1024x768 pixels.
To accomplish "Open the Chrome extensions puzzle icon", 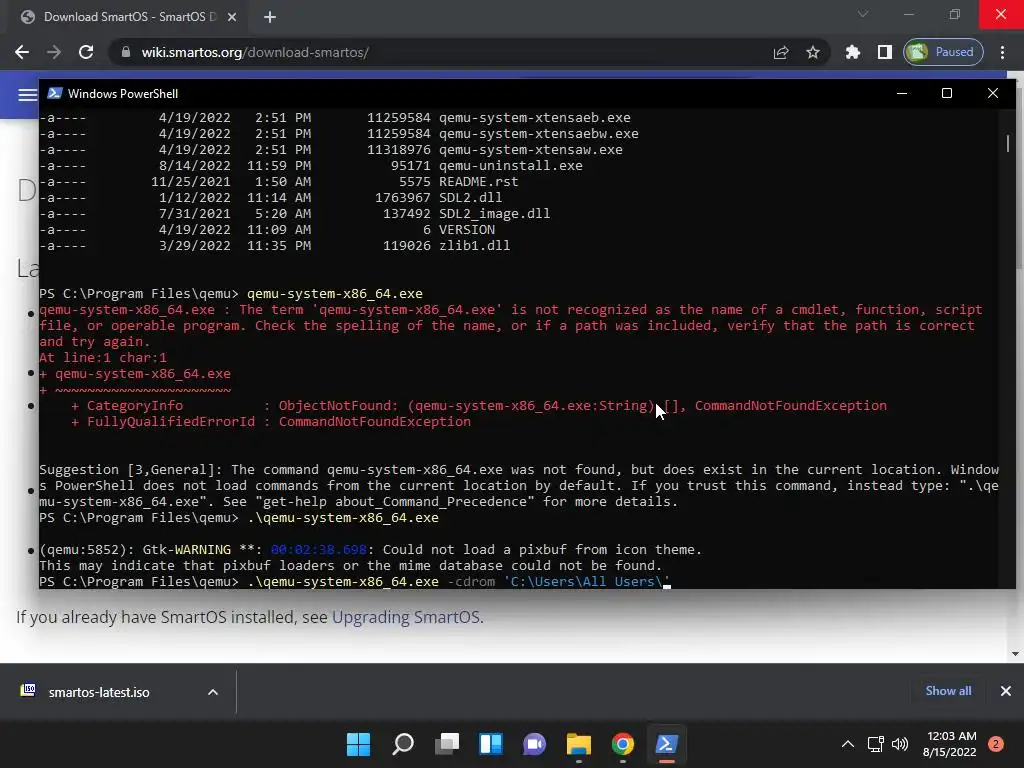I will (852, 52).
